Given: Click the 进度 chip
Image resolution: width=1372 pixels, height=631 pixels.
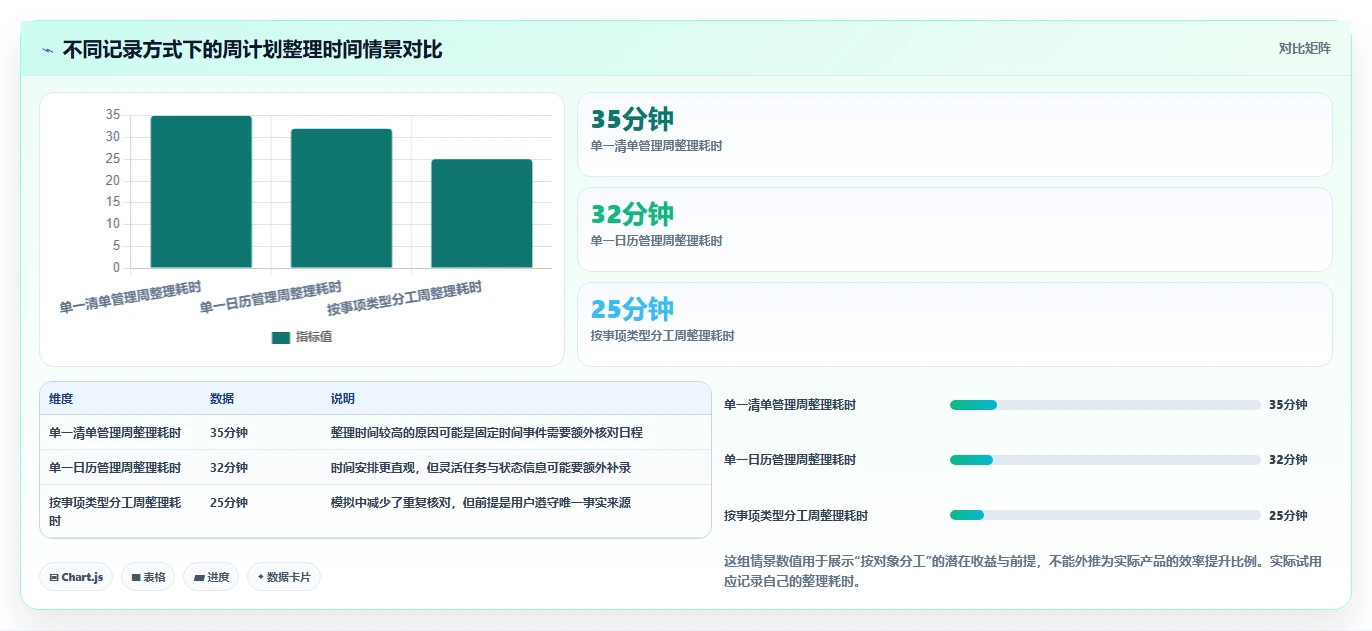Looking at the screenshot, I should [211, 577].
